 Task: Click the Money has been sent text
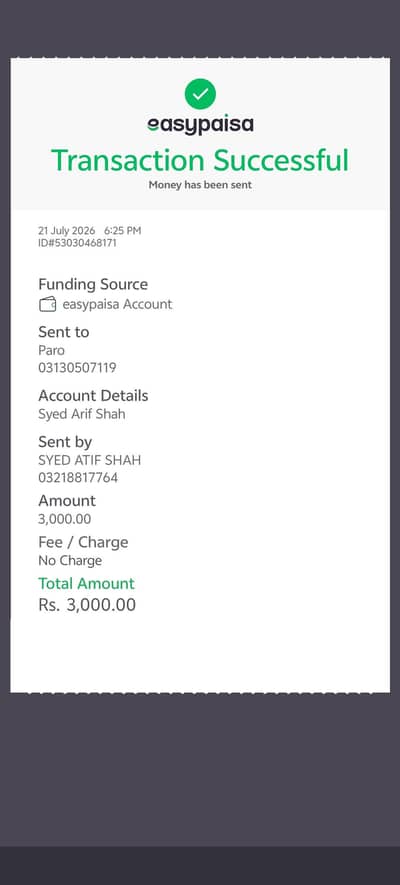click(x=200, y=185)
